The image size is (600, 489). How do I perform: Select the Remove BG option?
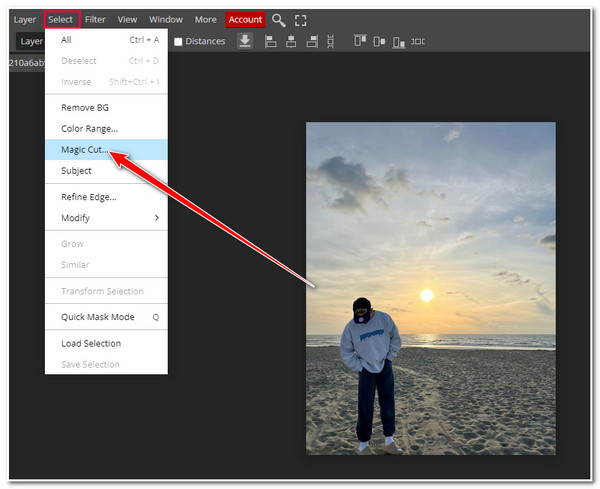click(x=85, y=108)
